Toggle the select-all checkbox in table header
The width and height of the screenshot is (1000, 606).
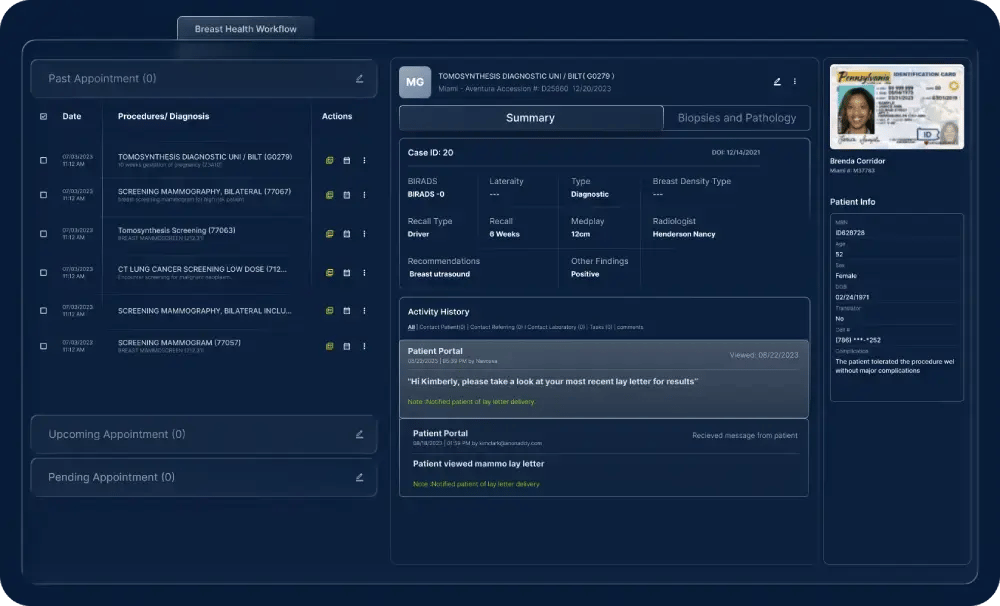43,116
